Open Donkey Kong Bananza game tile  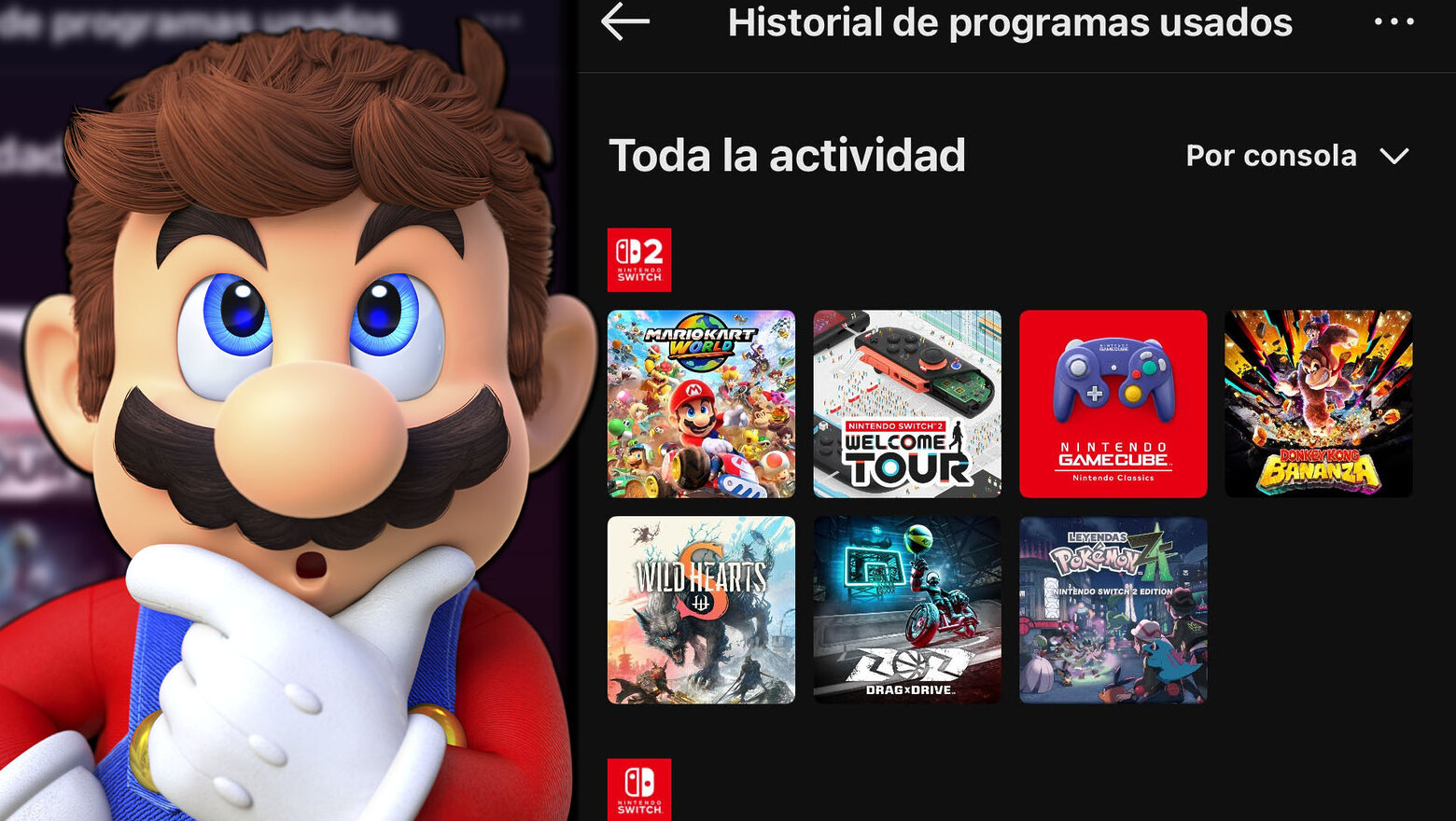[x=1319, y=404]
